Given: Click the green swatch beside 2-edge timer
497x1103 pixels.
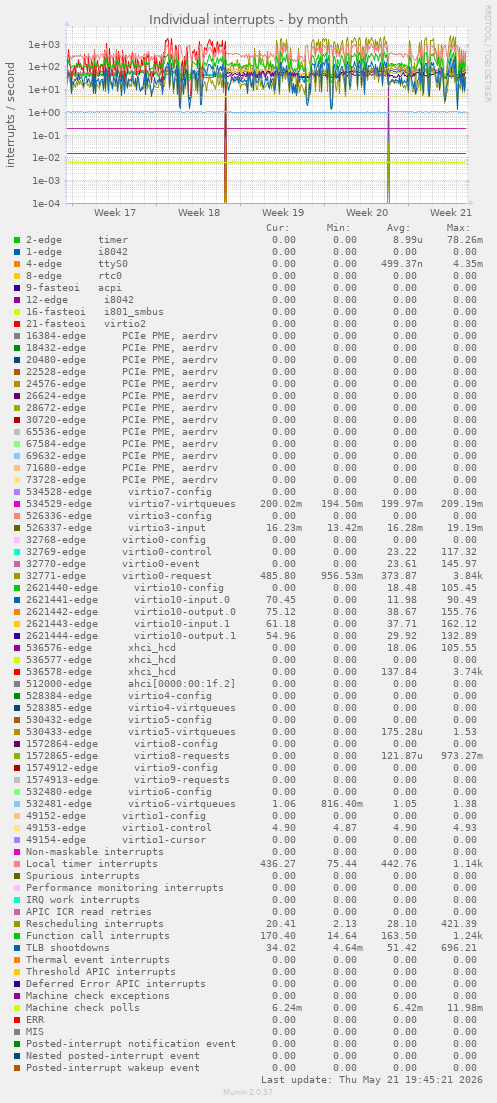Looking at the screenshot, I should point(17,240).
